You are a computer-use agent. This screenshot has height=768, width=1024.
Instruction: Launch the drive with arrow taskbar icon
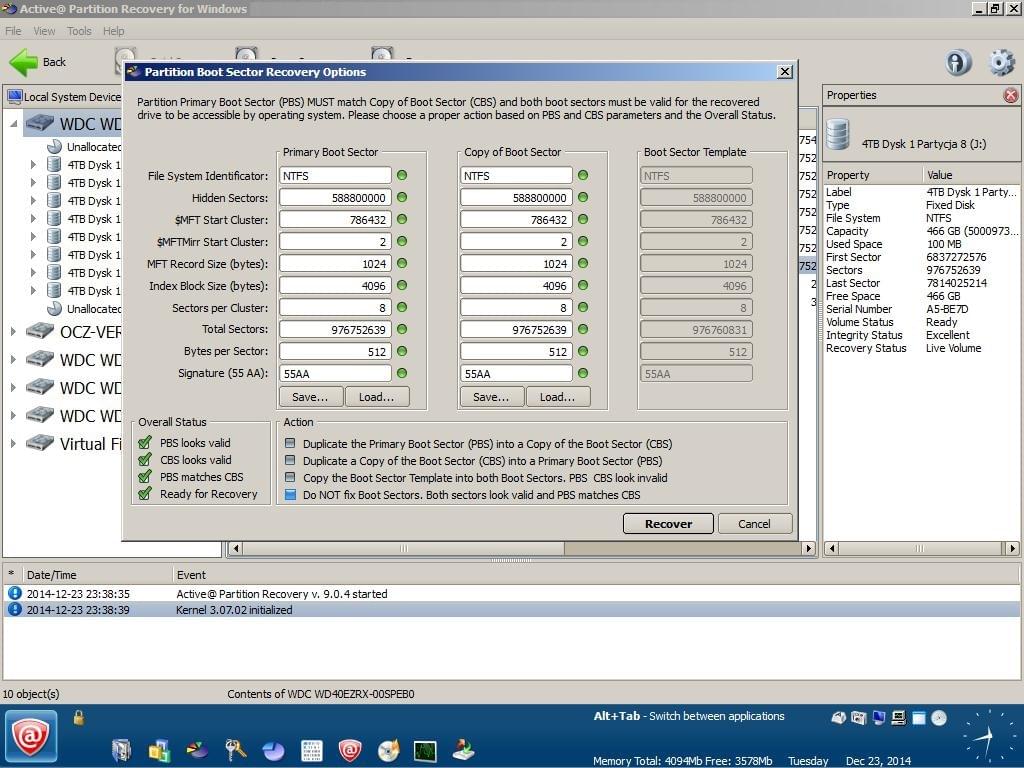[464, 750]
